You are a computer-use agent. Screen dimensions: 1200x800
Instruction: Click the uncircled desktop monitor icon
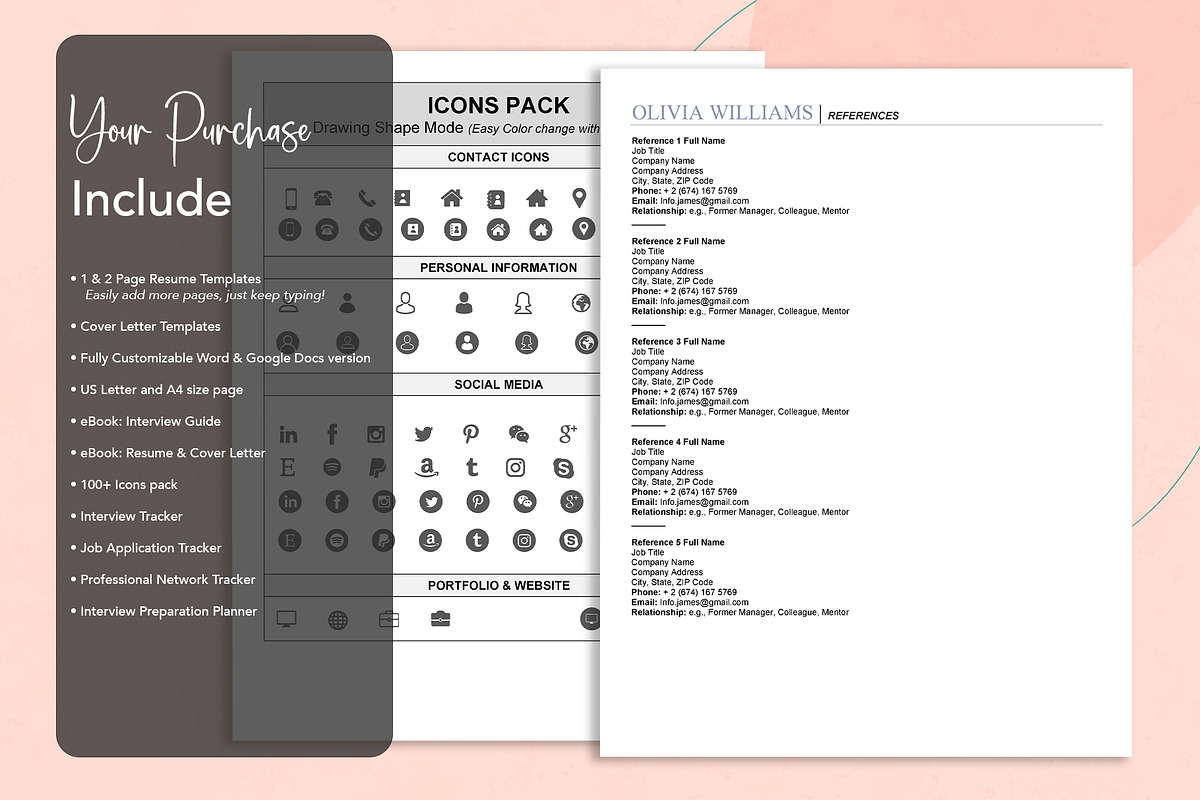coord(287,620)
